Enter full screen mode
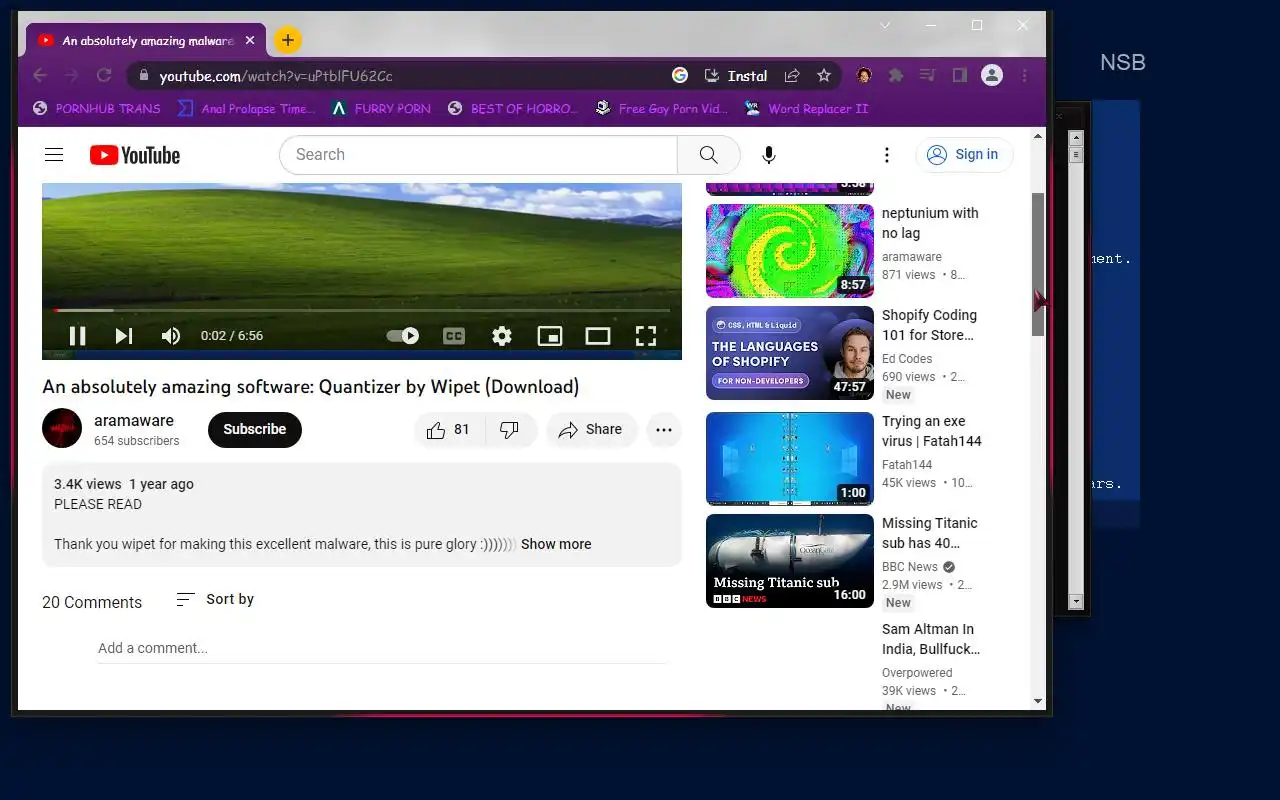The image size is (1280, 800). tap(646, 336)
